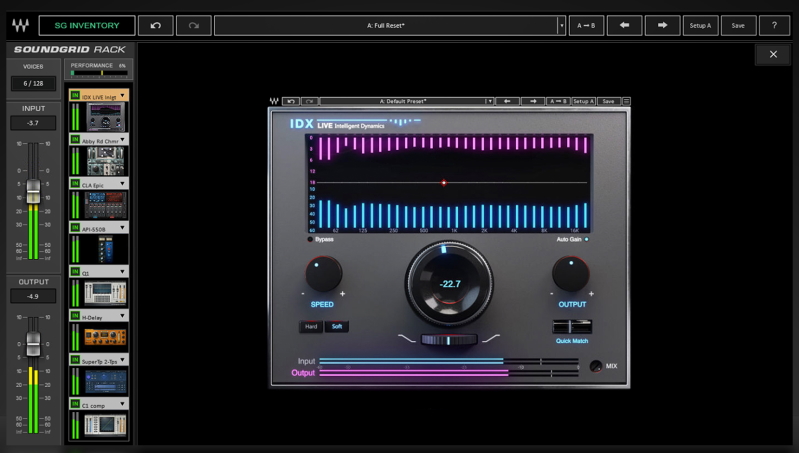Image resolution: width=799 pixels, height=453 pixels.
Task: Click the rack OUTPUT fader handle
Action: (x=33, y=344)
